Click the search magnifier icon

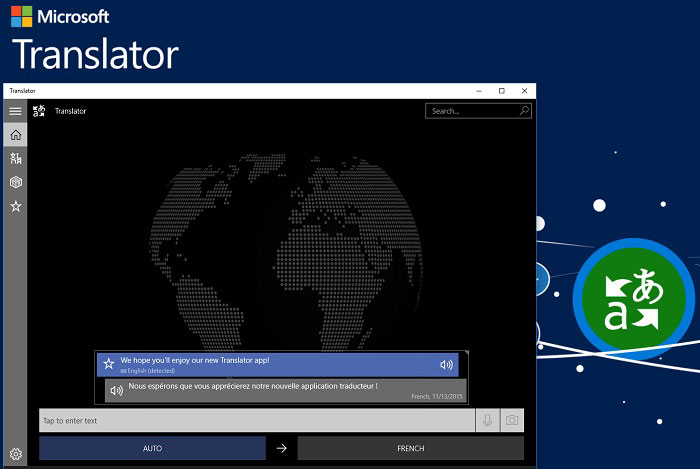pos(524,111)
